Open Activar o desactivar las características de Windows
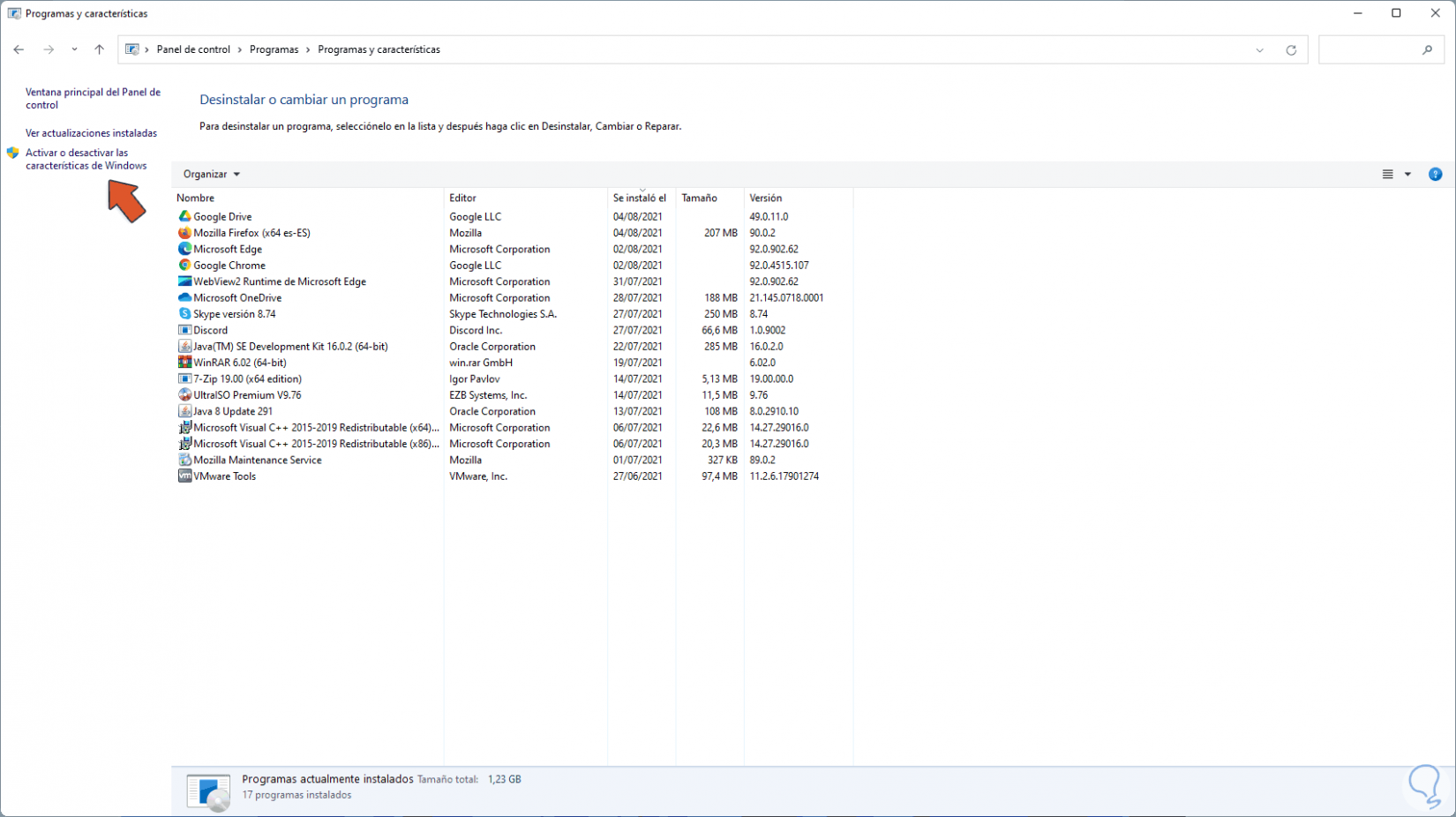This screenshot has height=817, width=1456. [x=86, y=159]
